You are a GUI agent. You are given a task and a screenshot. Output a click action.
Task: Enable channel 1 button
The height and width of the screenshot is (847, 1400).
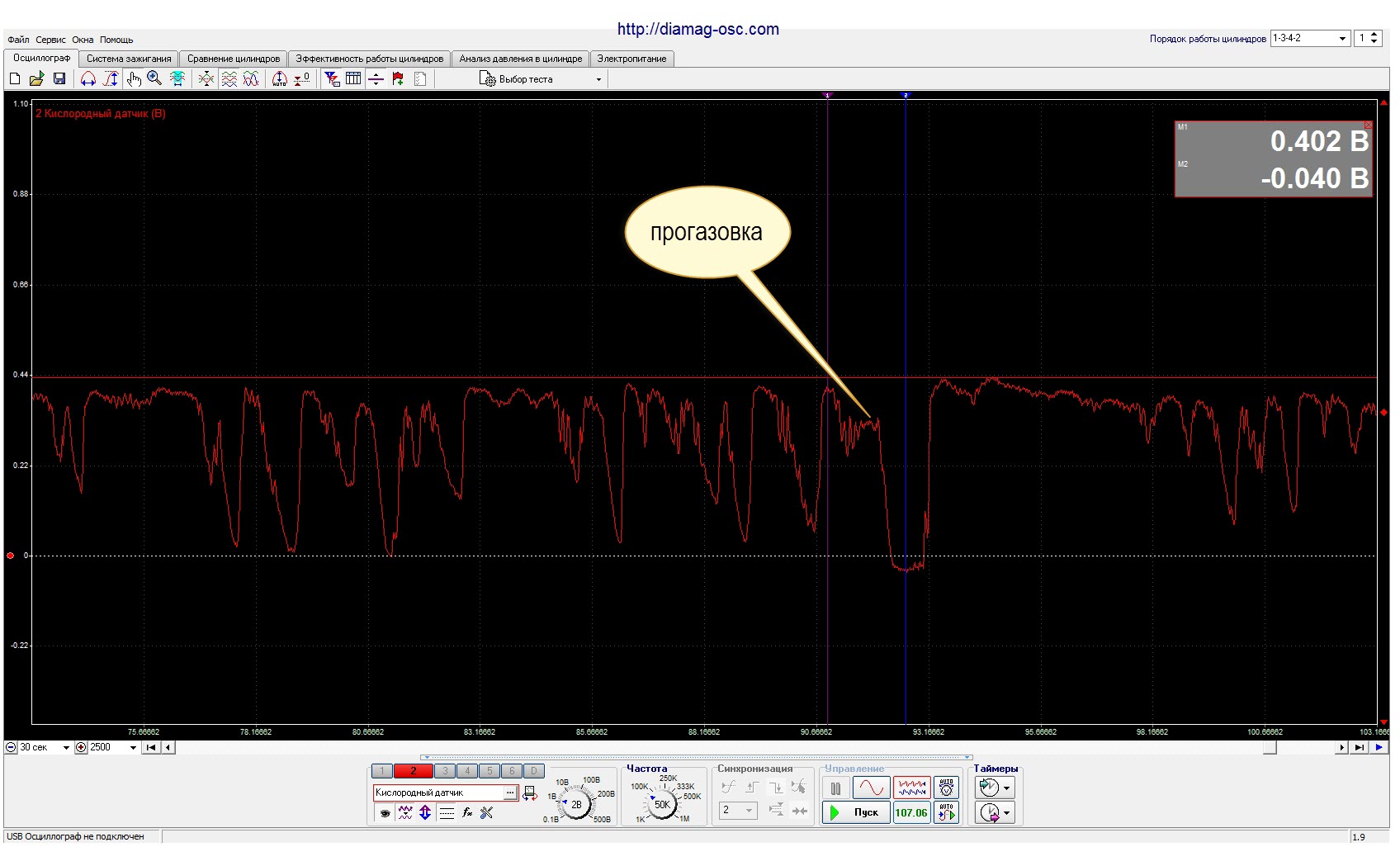tap(382, 771)
